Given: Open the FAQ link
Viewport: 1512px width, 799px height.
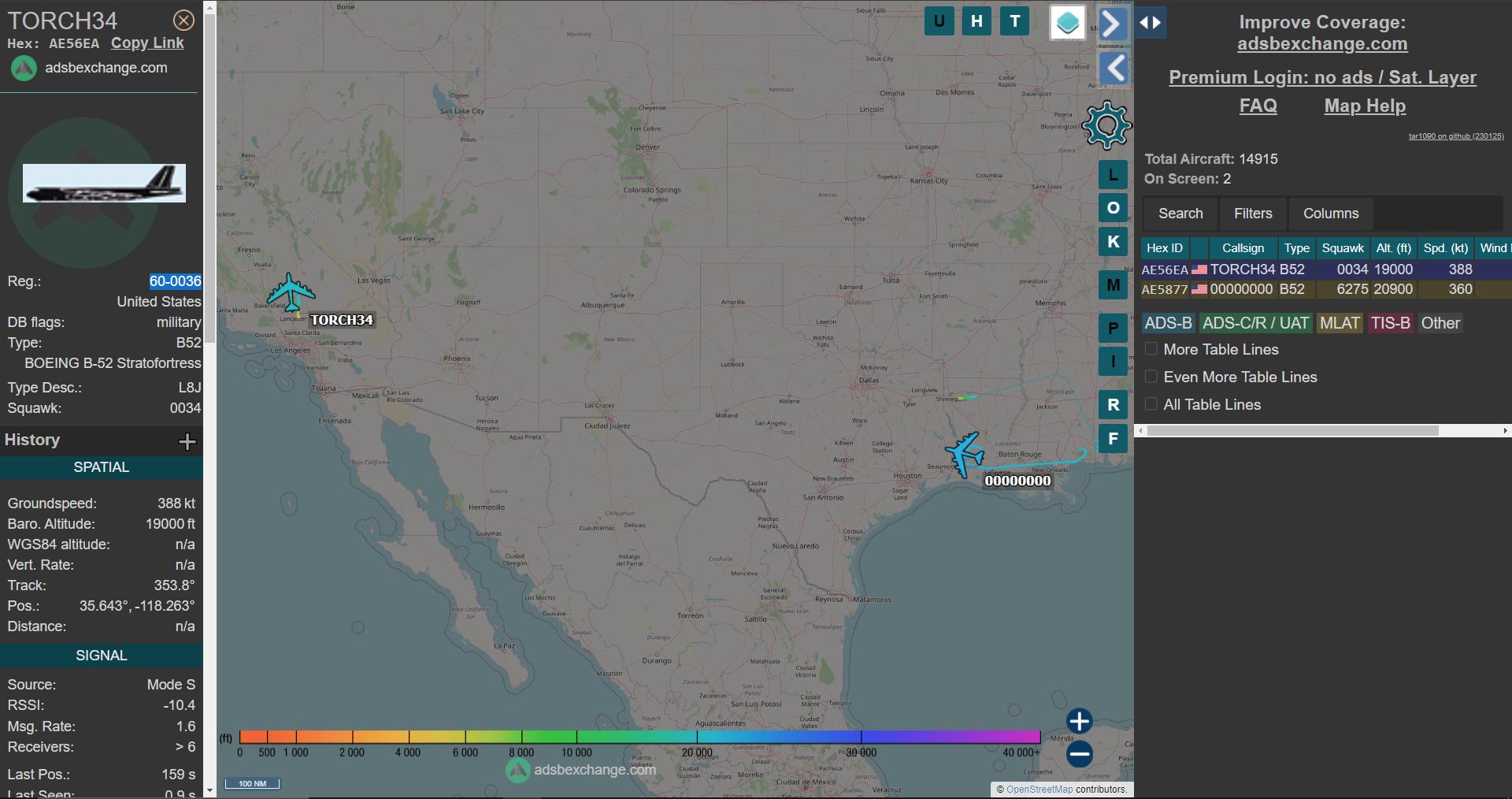Looking at the screenshot, I should [1258, 106].
